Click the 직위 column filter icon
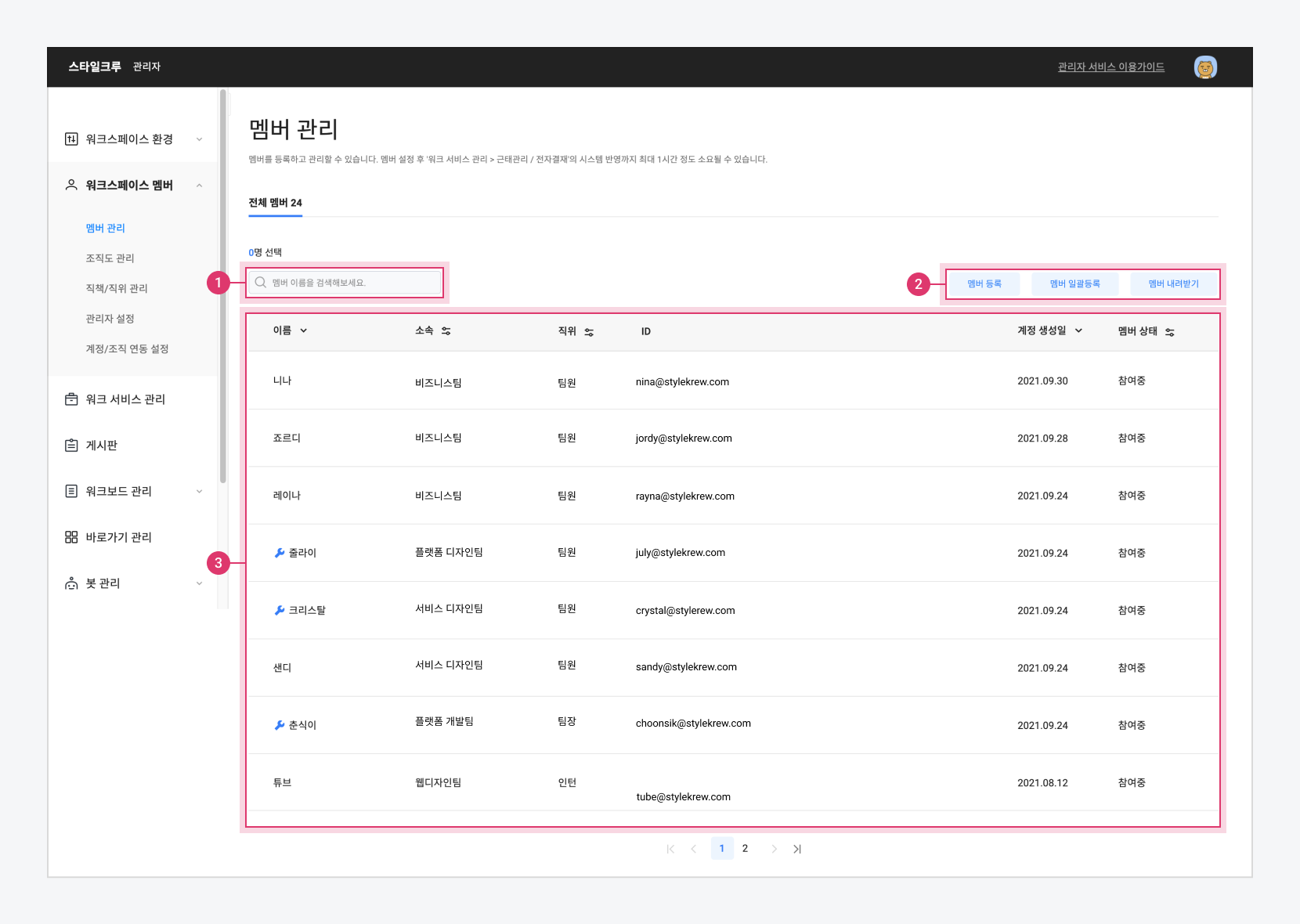1300x924 pixels. 589,332
